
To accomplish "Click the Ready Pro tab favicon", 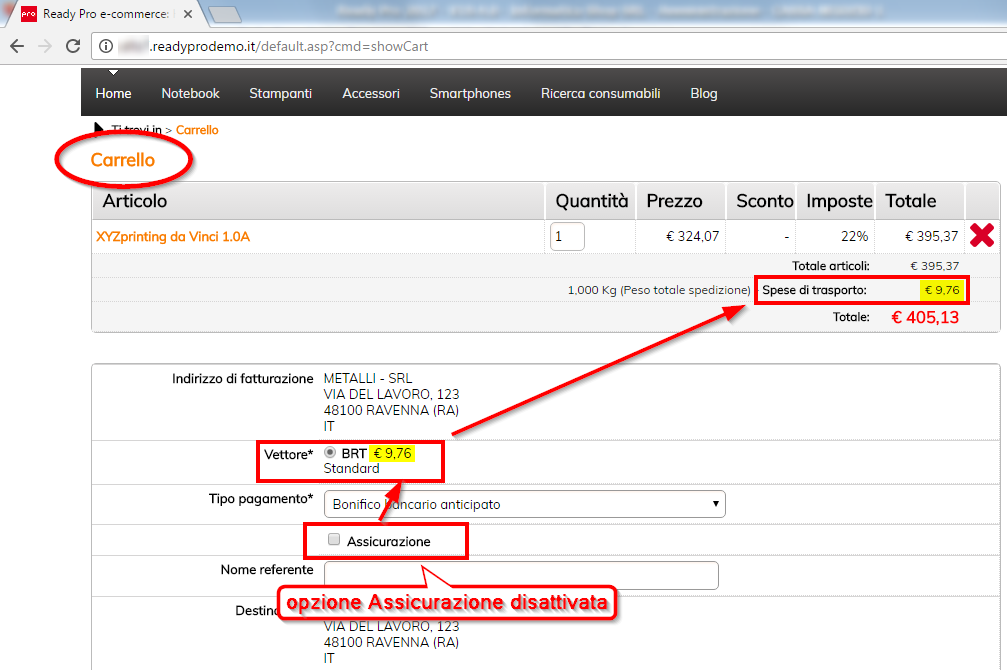I will pyautogui.click(x=29, y=14).
